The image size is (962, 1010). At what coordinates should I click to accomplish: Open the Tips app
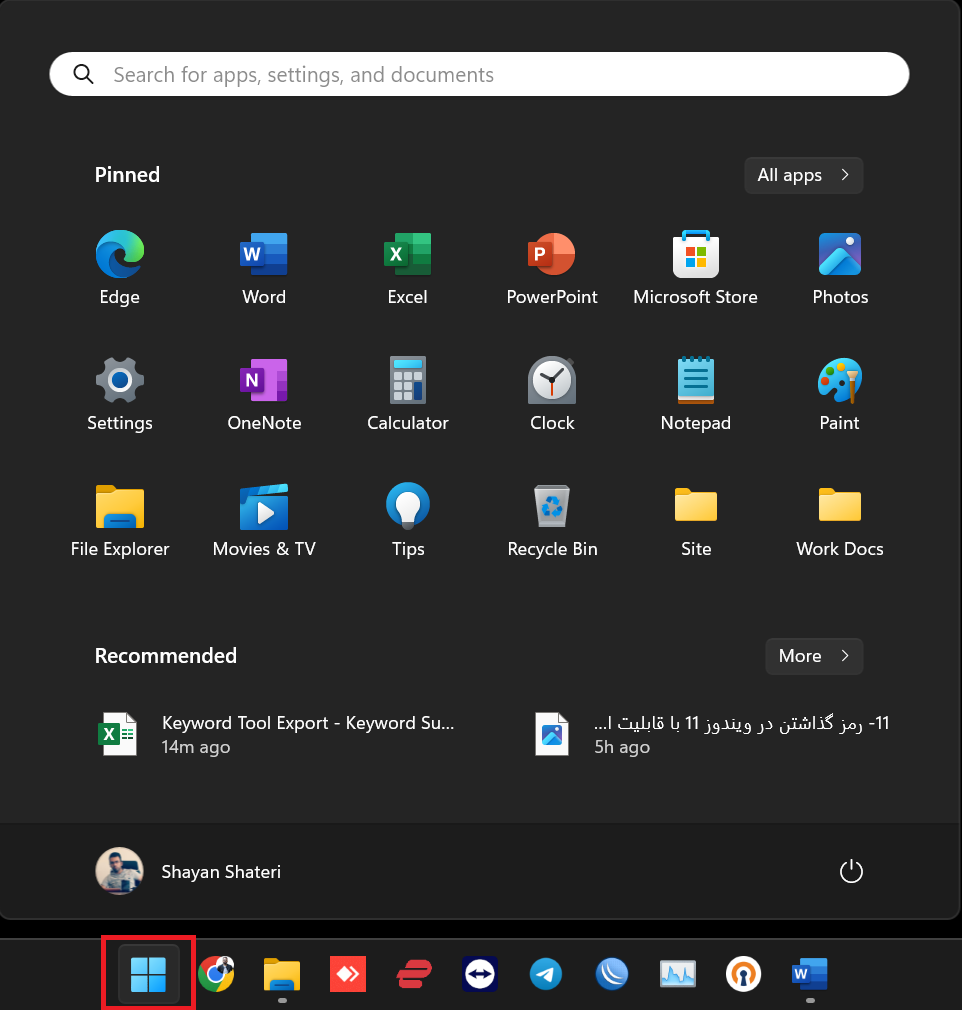pyautogui.click(x=407, y=520)
